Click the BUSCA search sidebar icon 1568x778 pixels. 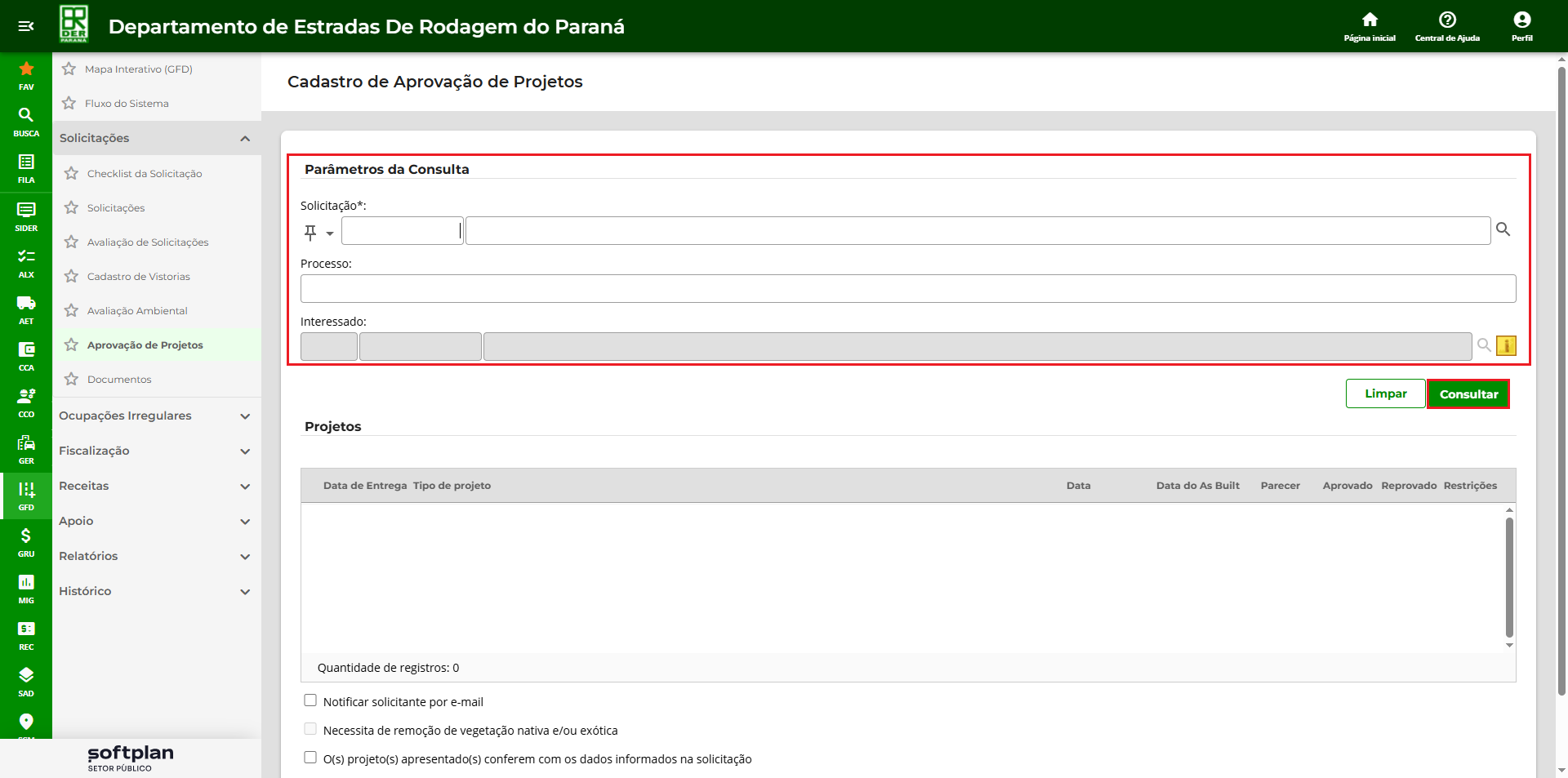click(26, 121)
